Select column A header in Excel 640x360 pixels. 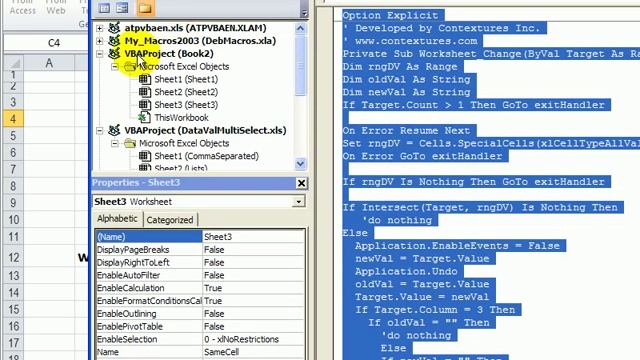click(49, 63)
